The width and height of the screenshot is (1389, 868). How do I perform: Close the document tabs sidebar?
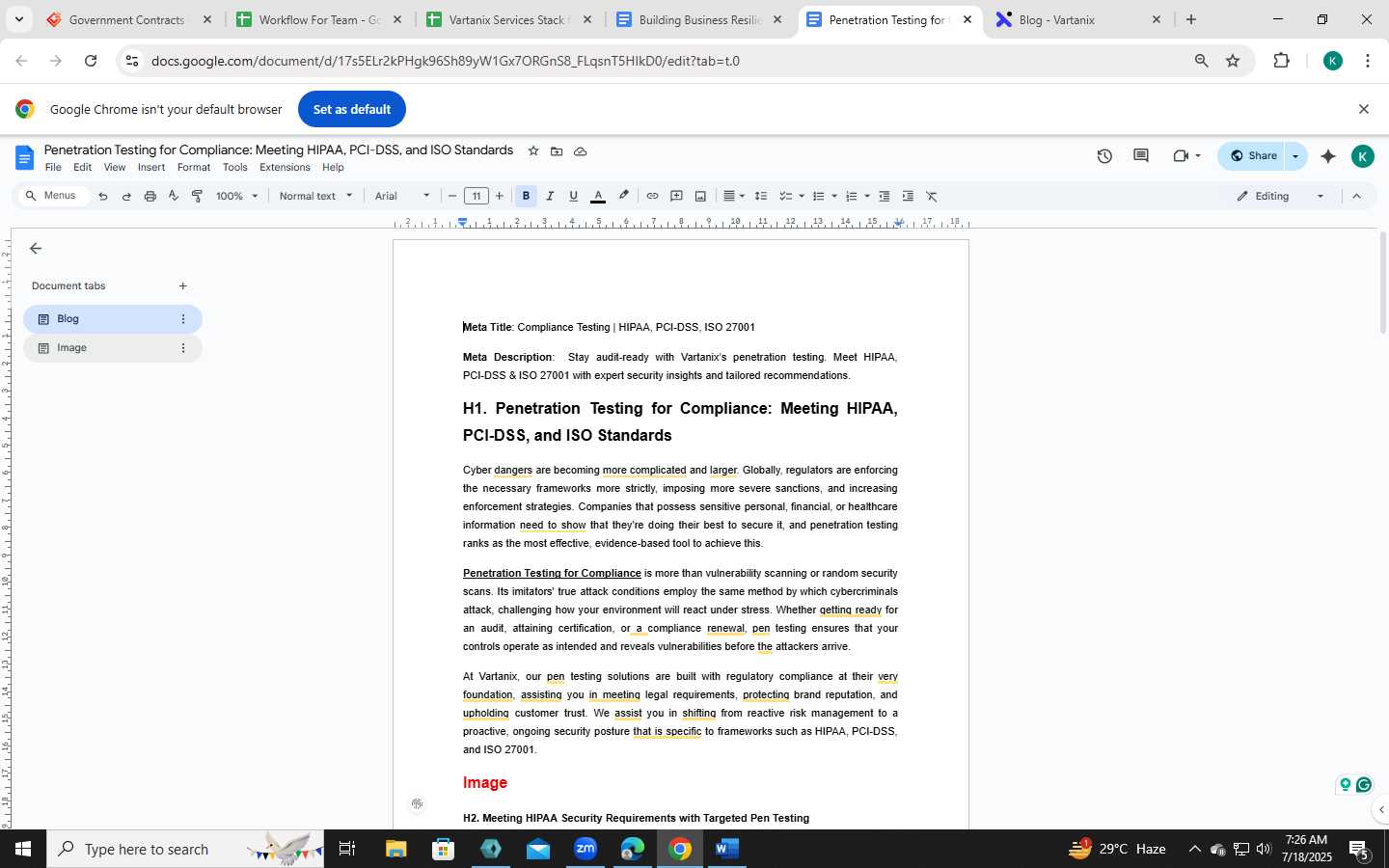pyautogui.click(x=36, y=249)
